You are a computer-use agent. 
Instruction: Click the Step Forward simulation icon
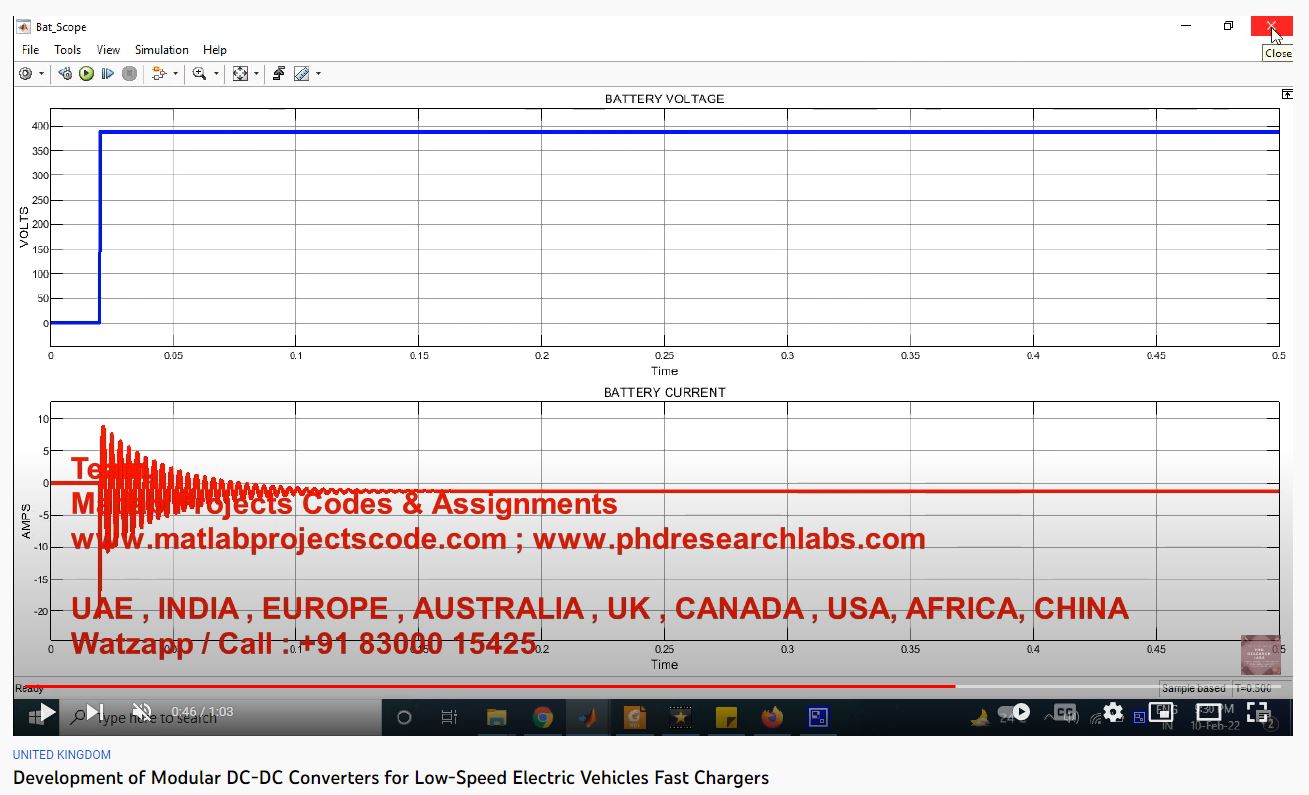[108, 74]
